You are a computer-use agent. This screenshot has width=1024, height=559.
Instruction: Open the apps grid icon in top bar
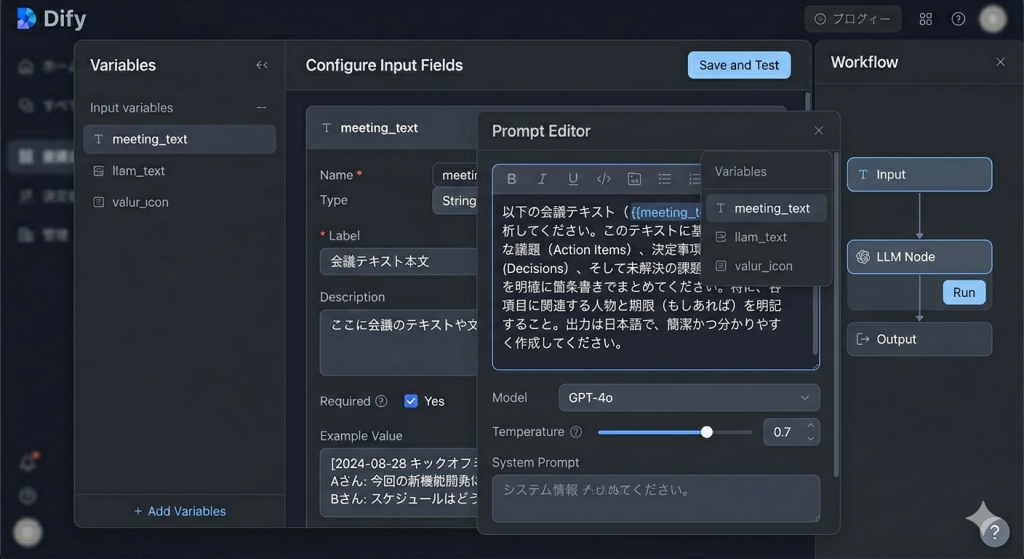pos(926,19)
